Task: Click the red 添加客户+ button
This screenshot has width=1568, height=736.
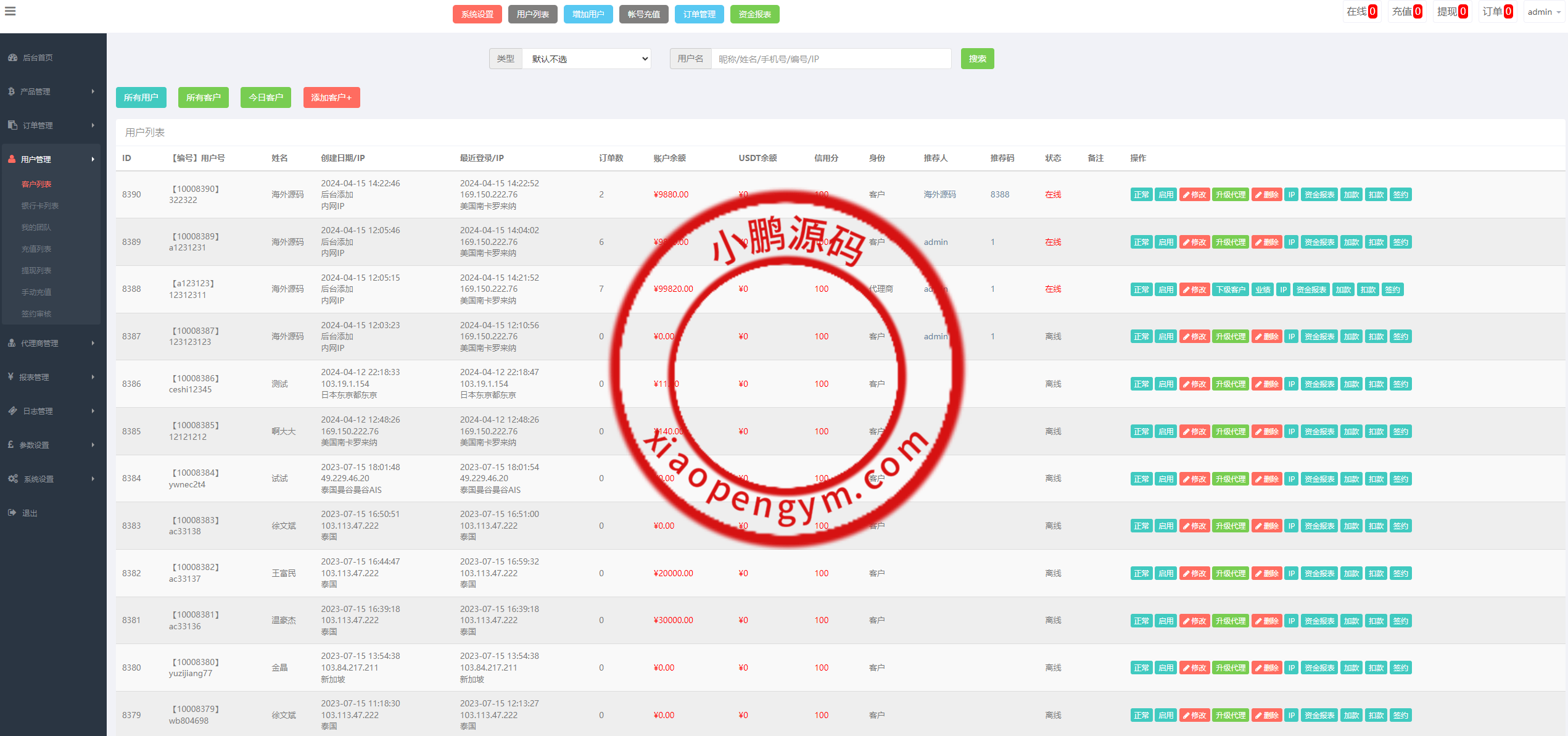Action: [331, 97]
